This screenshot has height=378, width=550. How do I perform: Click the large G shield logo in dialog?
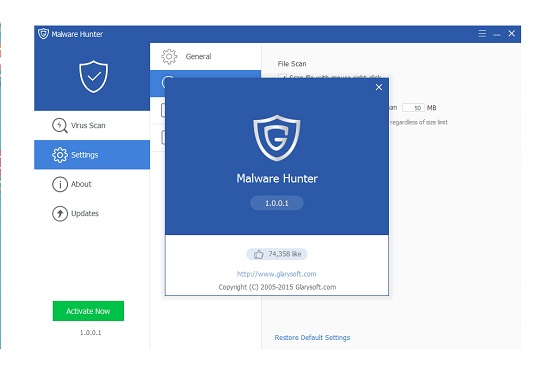277,138
